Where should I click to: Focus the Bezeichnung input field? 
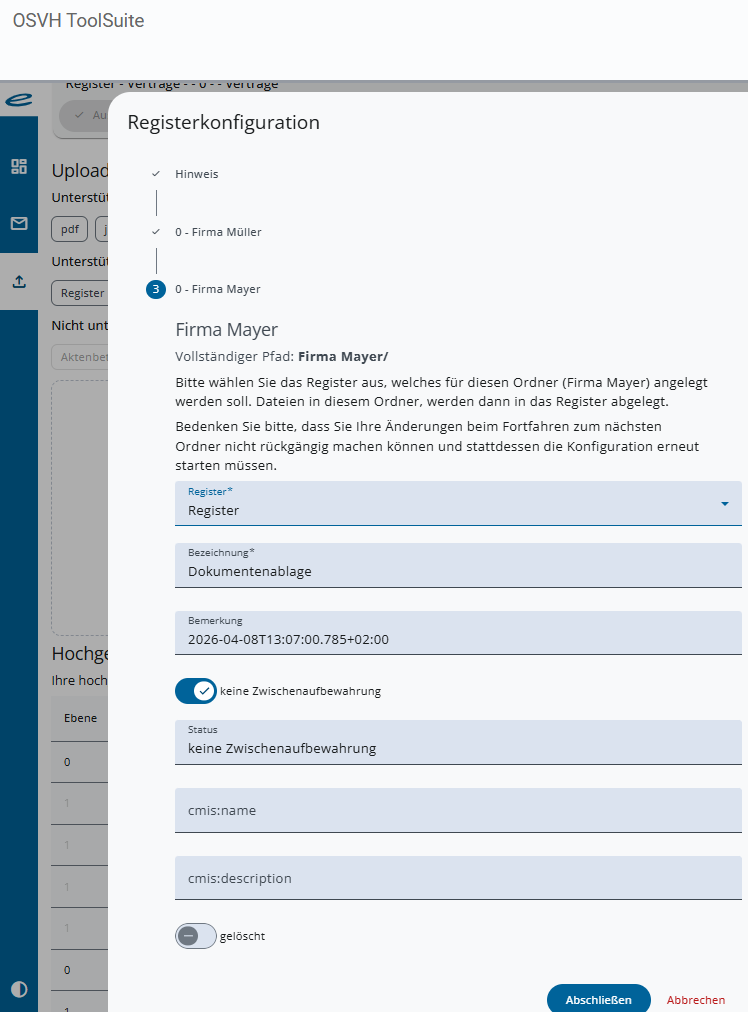tap(458, 565)
